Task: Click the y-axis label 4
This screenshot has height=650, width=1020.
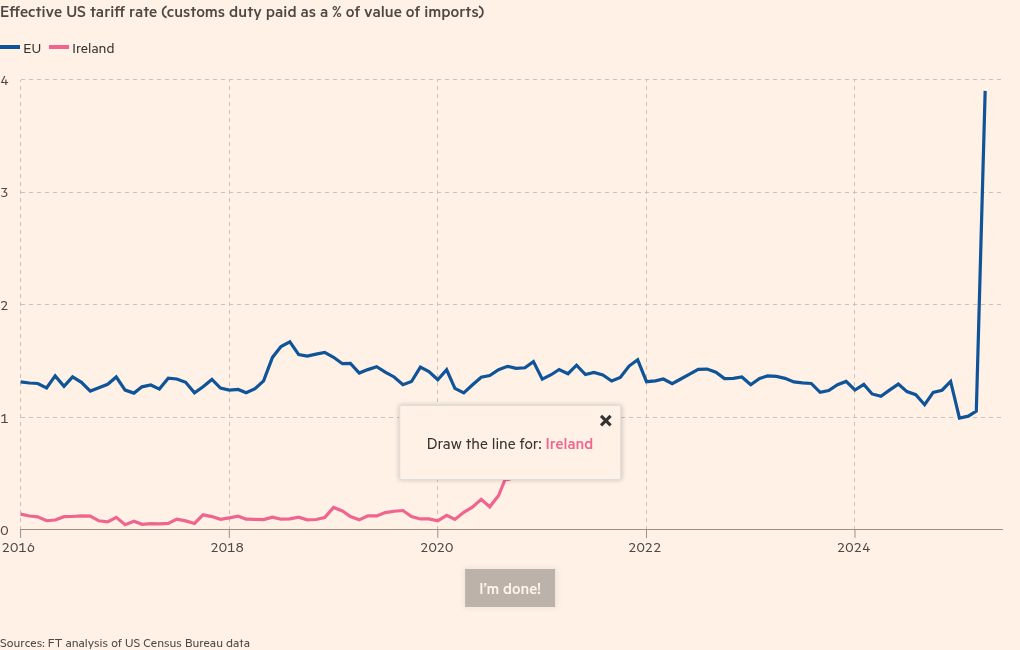Action: pos(5,81)
